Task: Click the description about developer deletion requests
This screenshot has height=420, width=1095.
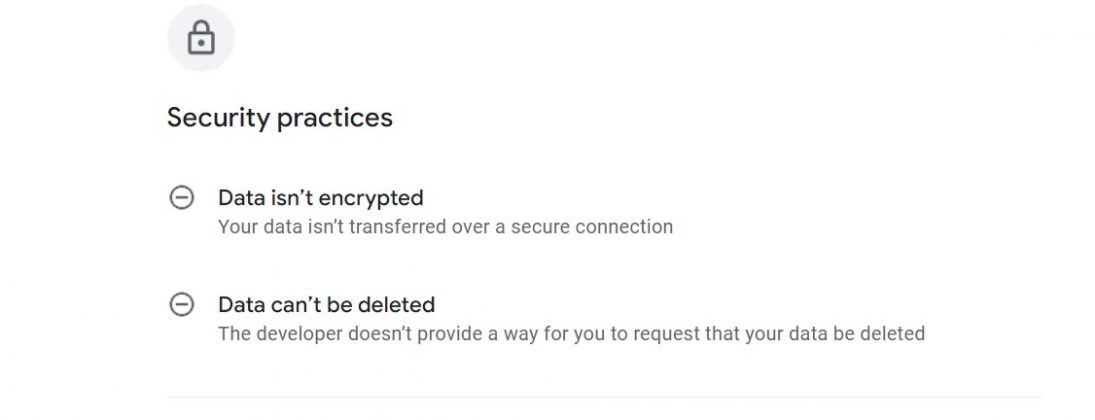Action: (x=571, y=333)
